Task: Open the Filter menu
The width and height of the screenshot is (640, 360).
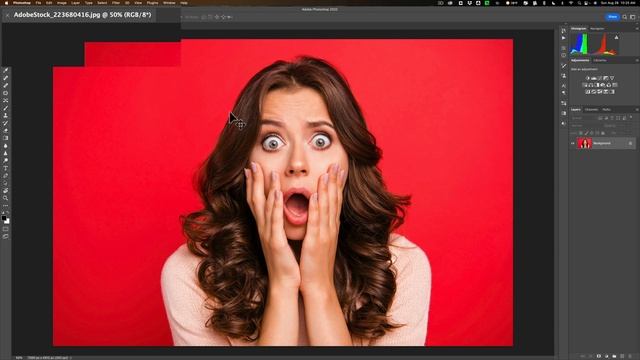Action: click(x=116, y=3)
